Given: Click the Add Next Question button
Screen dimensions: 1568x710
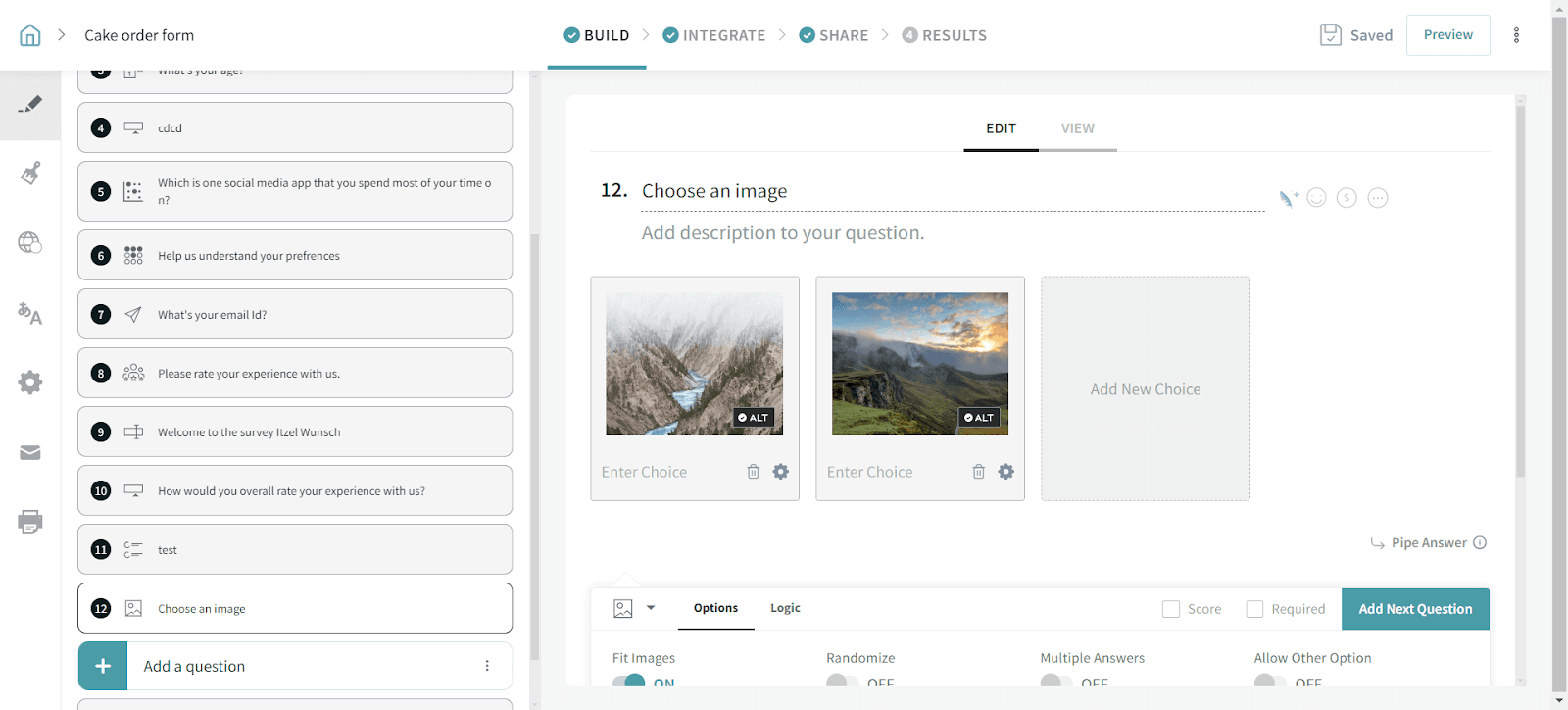Looking at the screenshot, I should pos(1415,609).
